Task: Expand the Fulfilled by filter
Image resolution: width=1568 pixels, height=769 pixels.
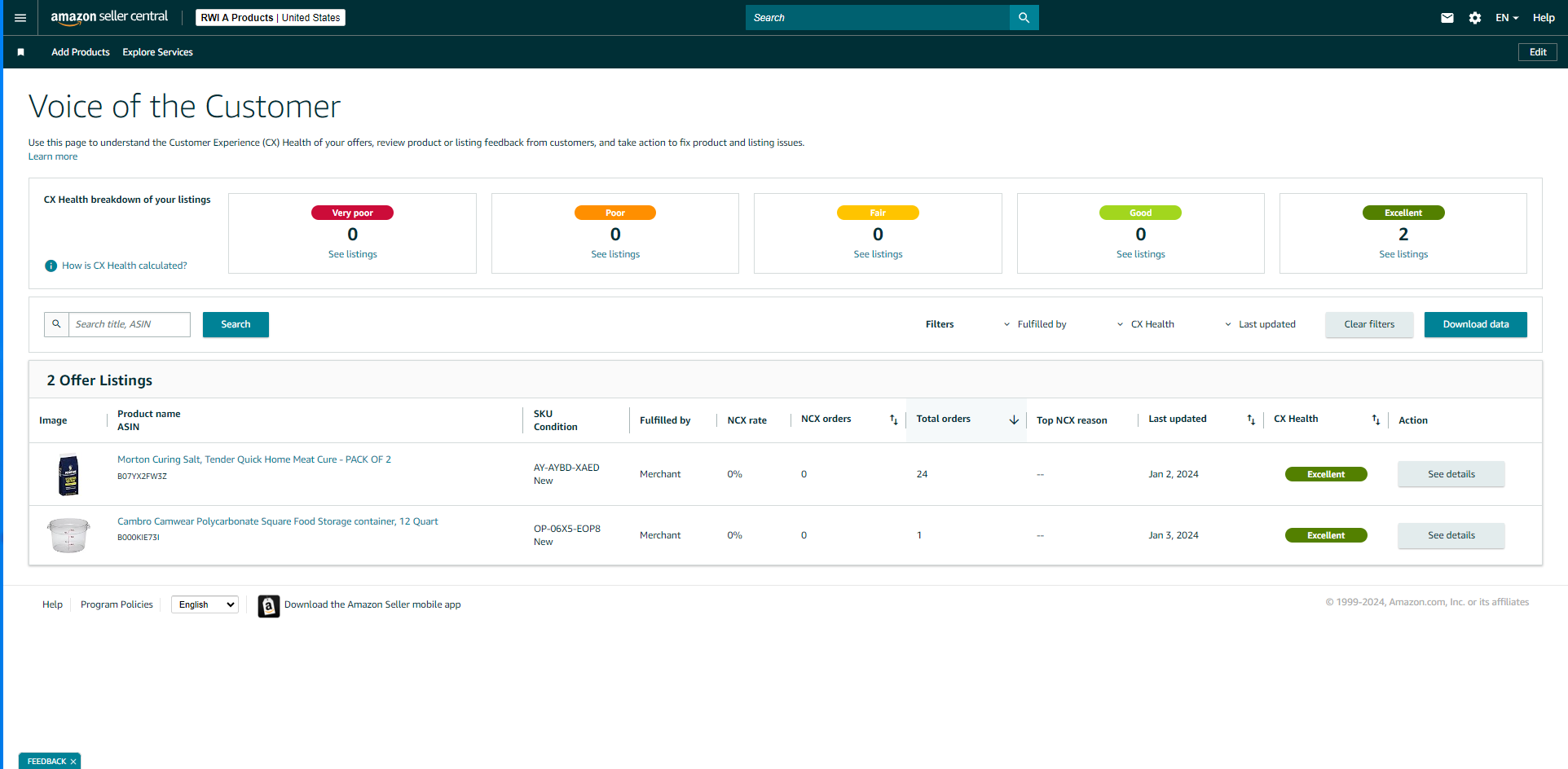Action: 1035,324
